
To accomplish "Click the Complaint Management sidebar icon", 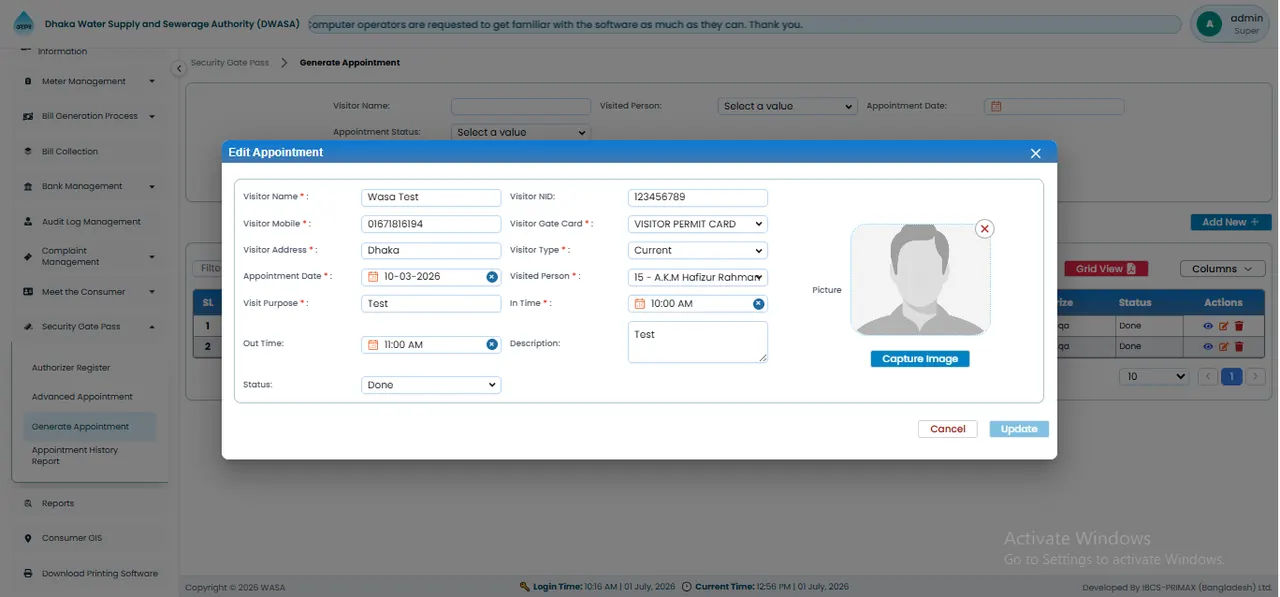I will pos(28,257).
